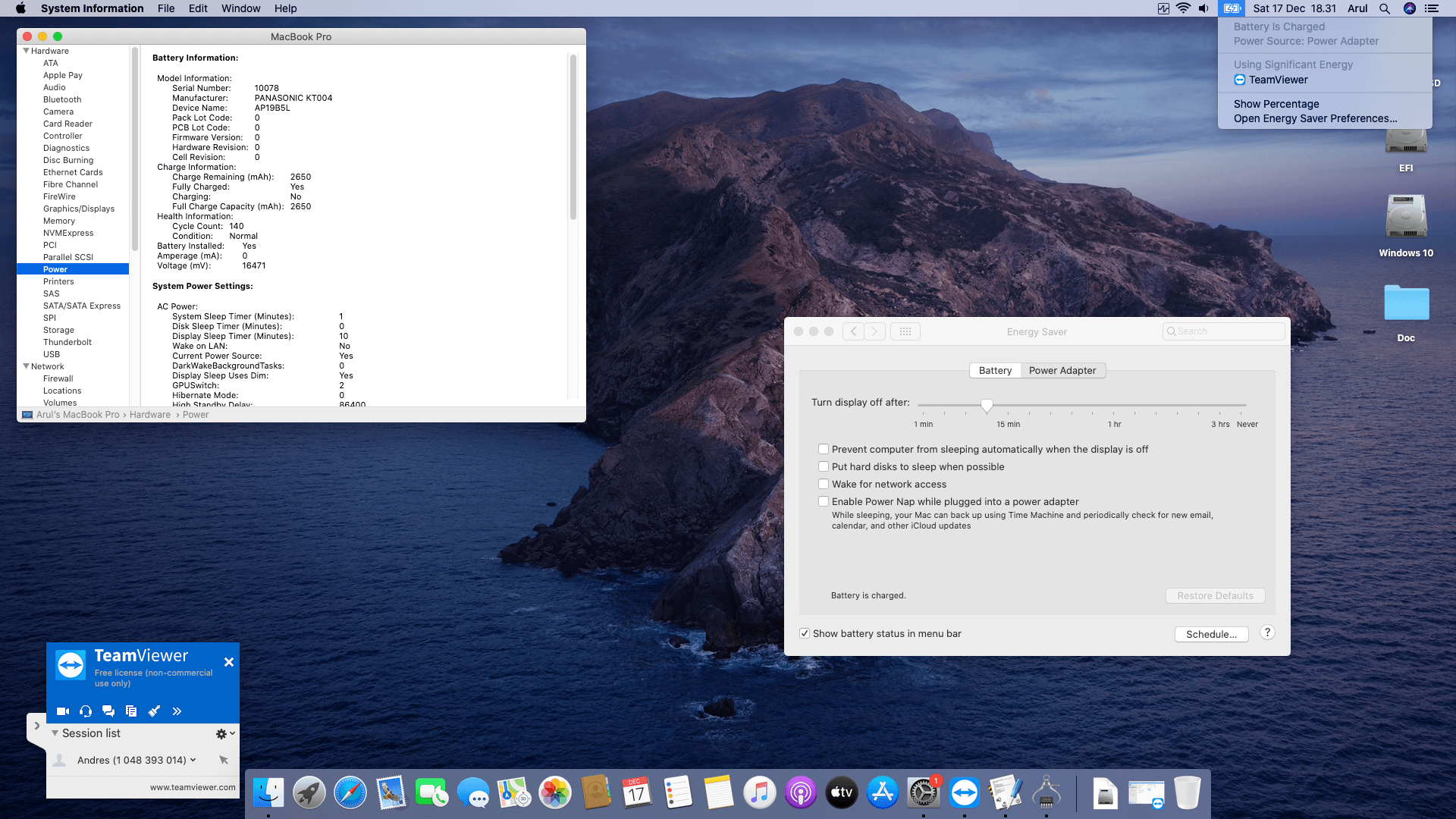Screen dimensions: 1456x819
Task: Open the TeamViewer chat bubbles icon
Action: pos(108,711)
